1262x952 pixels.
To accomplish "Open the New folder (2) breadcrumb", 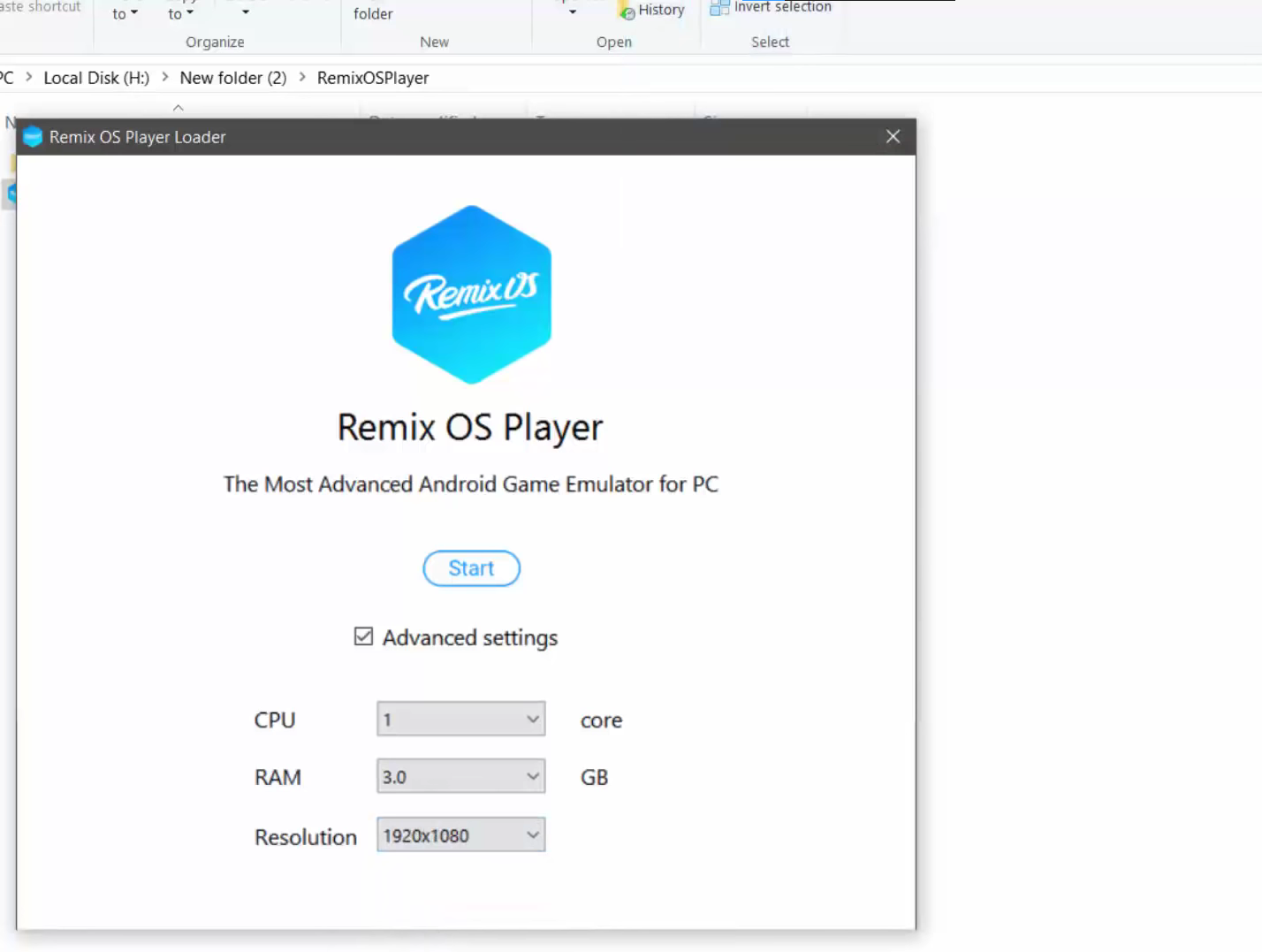I will click(232, 78).
